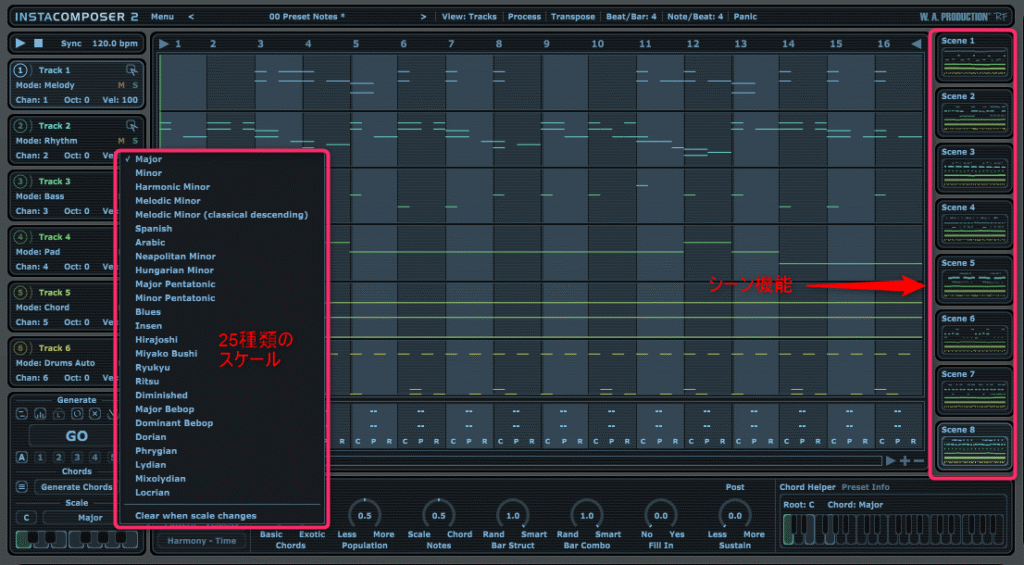This screenshot has width=1024, height=565.
Task: Open Track 3 Mode: Bass dropdown
Action: 40,196
